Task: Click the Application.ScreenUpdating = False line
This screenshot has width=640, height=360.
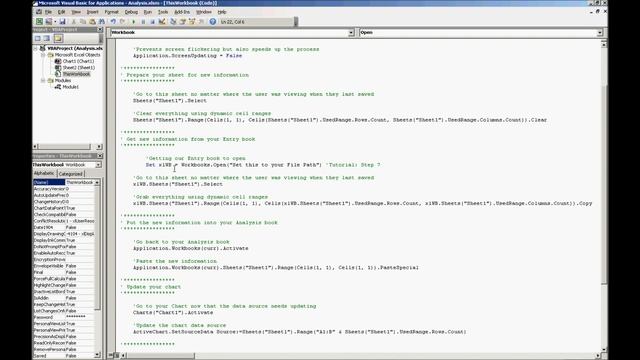Action: (188, 56)
